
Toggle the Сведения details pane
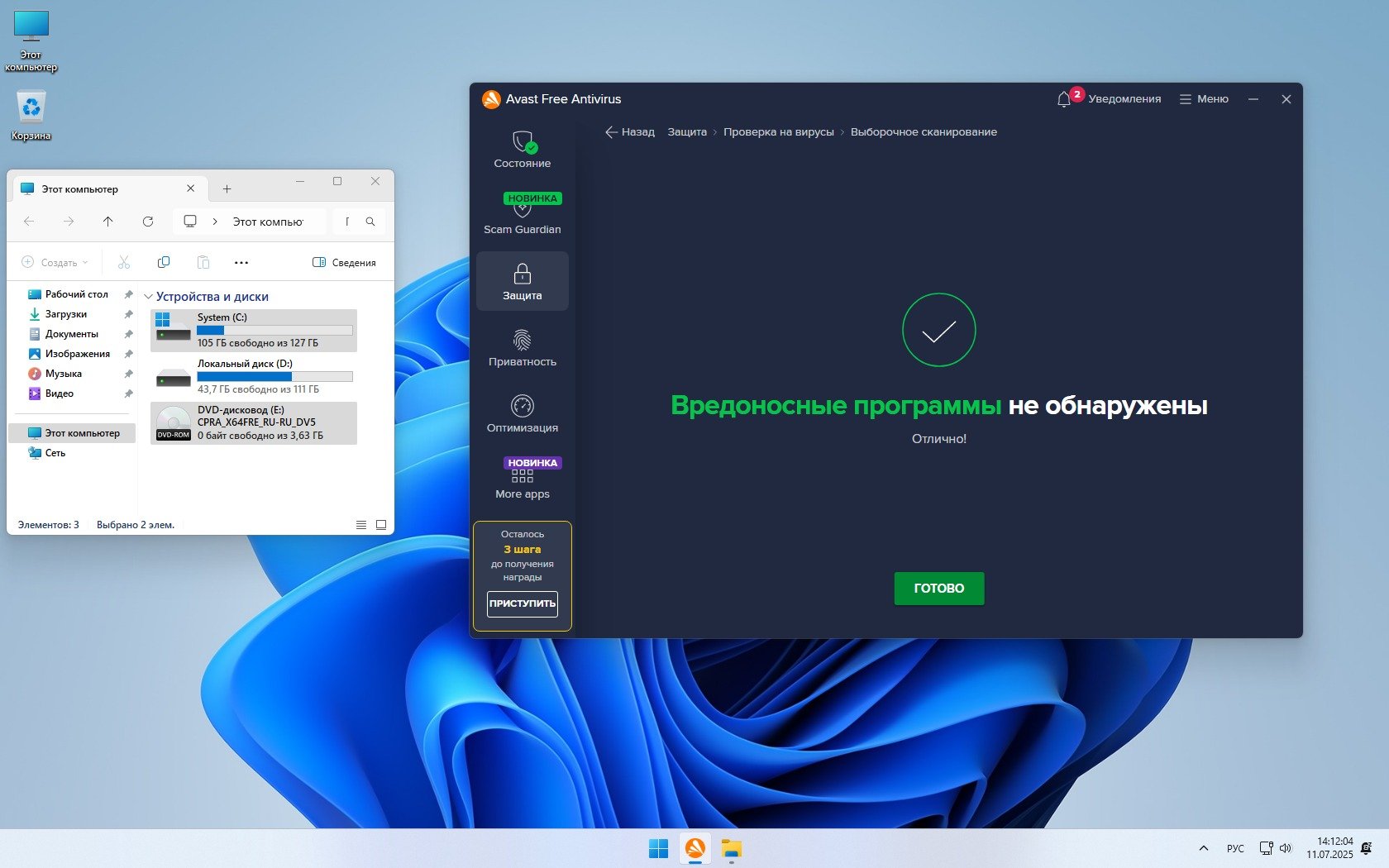(x=344, y=262)
